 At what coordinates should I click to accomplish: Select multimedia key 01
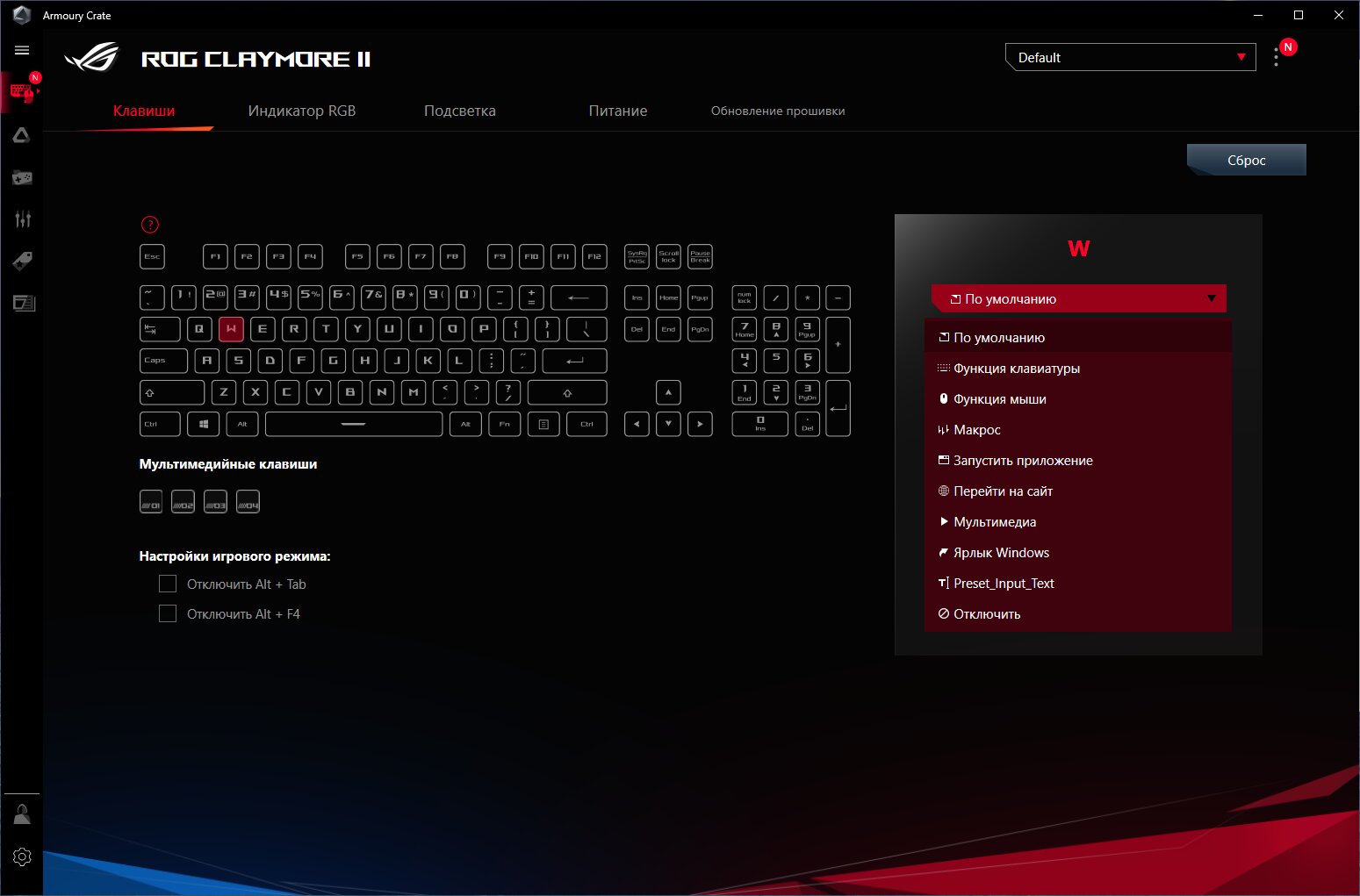coord(151,502)
